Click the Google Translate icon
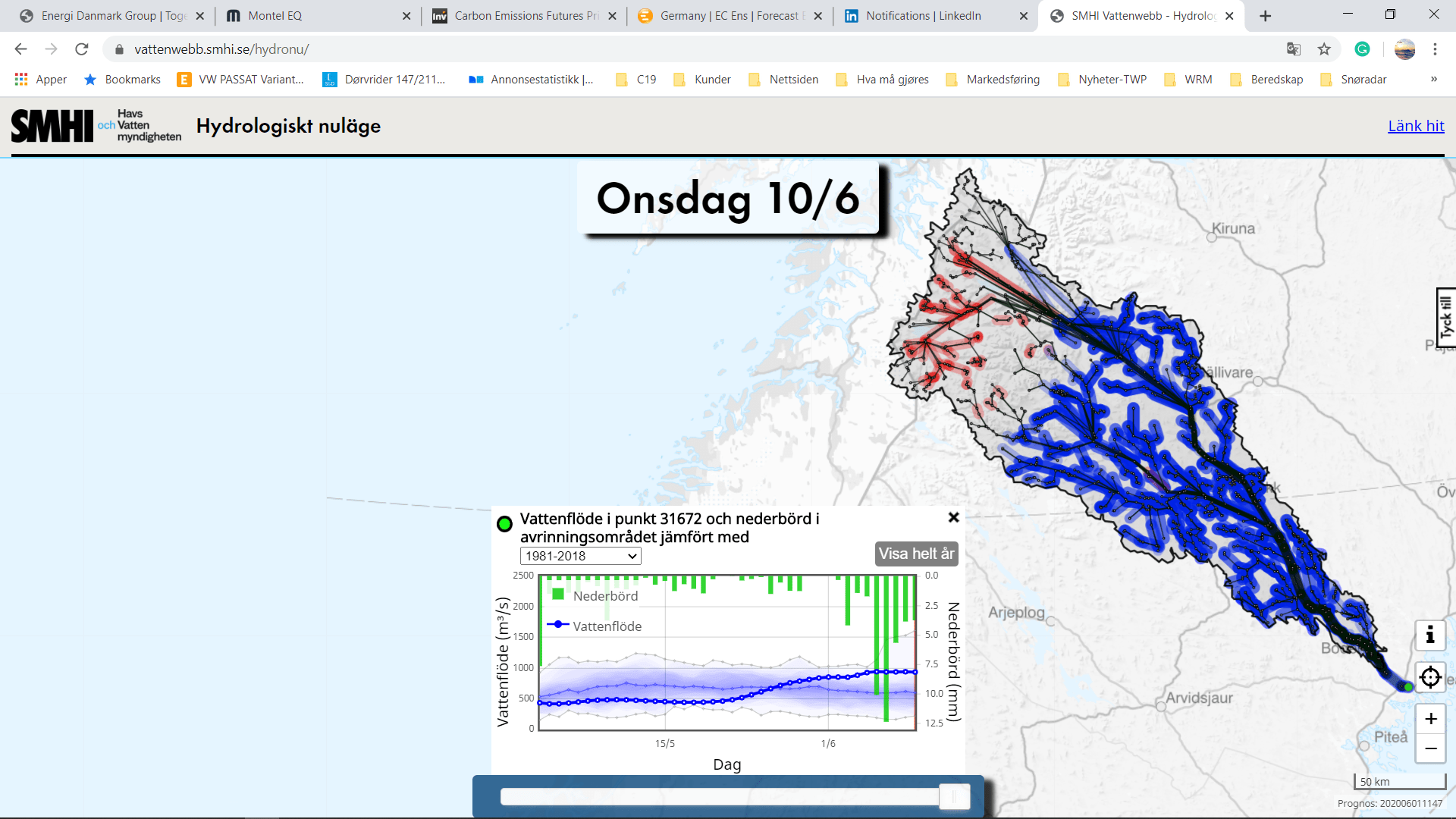Screen dimensions: 1456x819 pos(1294,49)
